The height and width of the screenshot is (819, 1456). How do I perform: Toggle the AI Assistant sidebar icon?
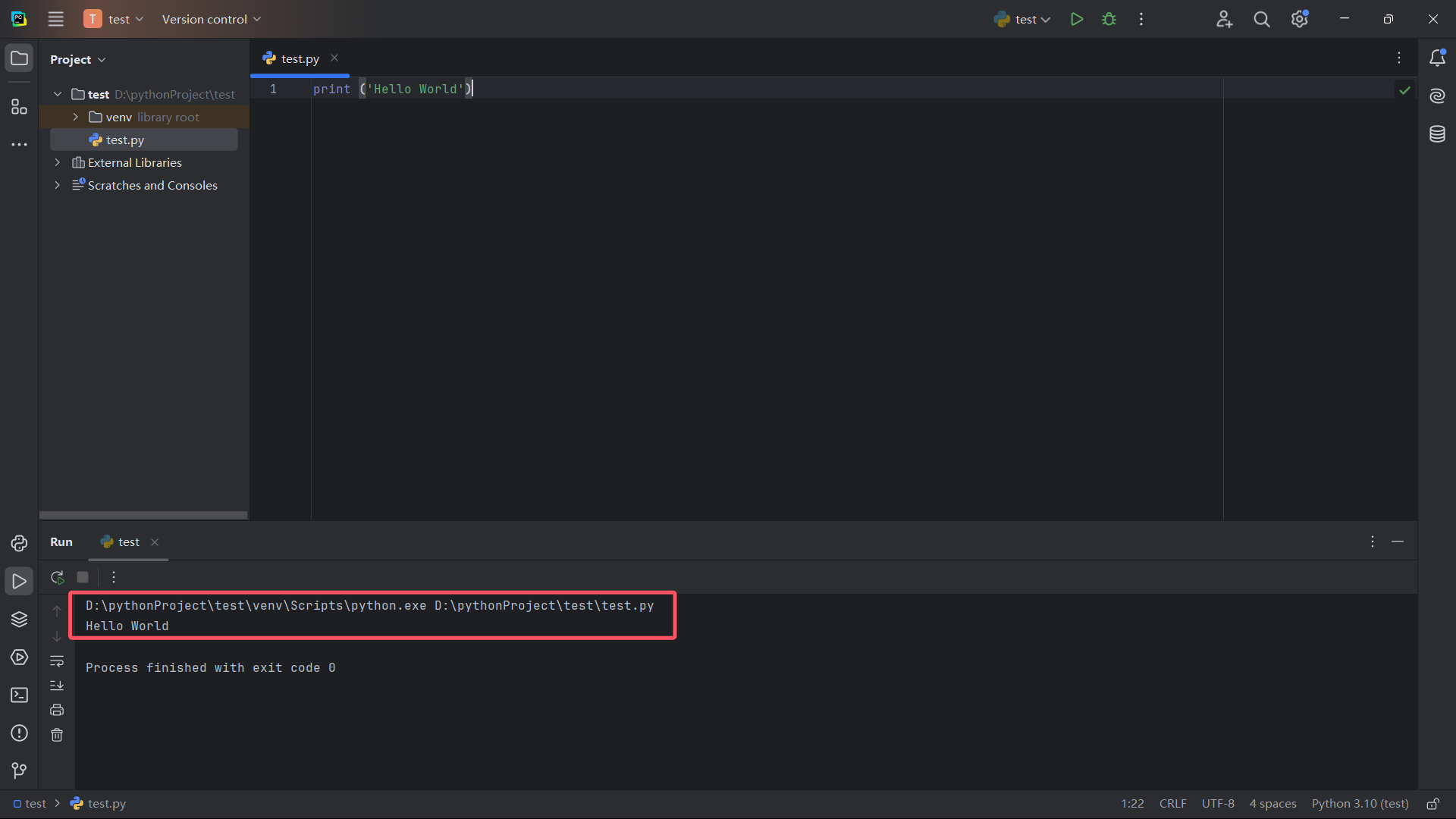click(x=1437, y=95)
